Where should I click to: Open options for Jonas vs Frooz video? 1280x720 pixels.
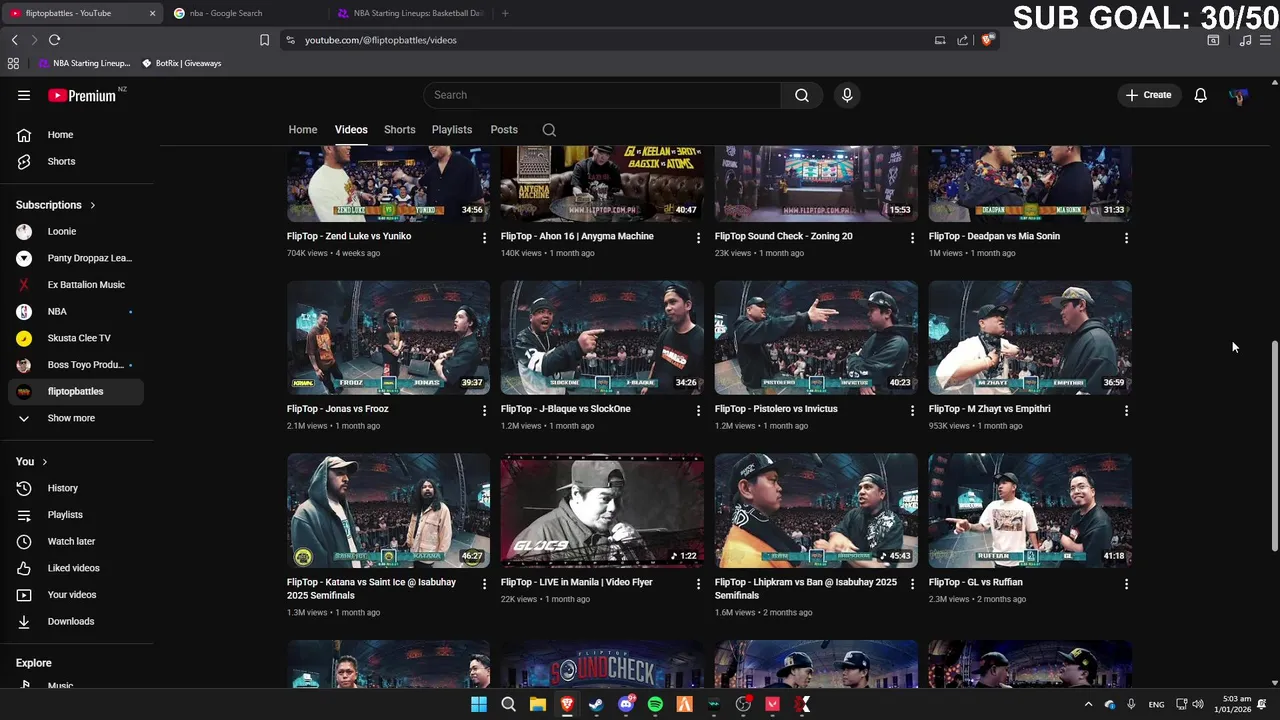point(485,411)
